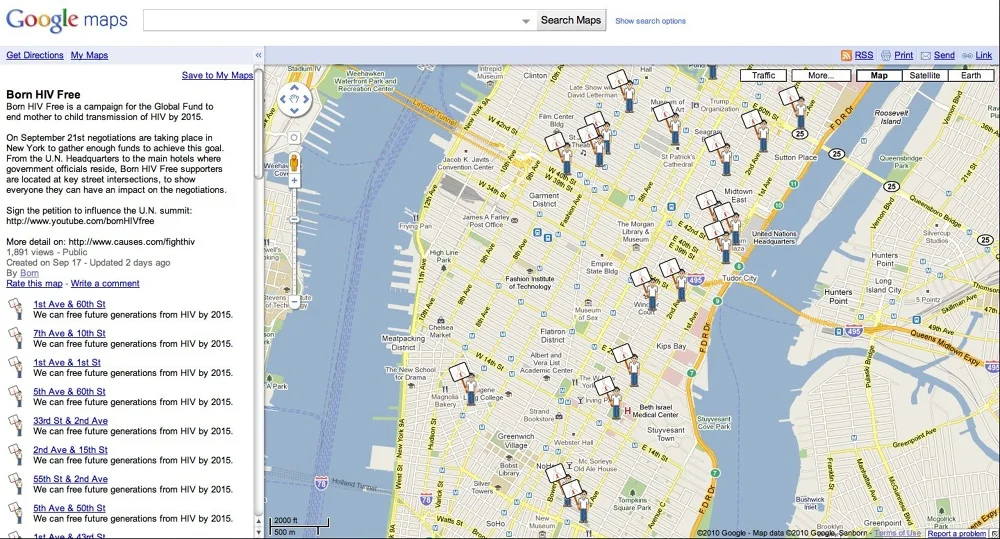This screenshot has height=539, width=1000.
Task: Switch to the Satellite view tab
Action: pyautogui.click(x=925, y=75)
